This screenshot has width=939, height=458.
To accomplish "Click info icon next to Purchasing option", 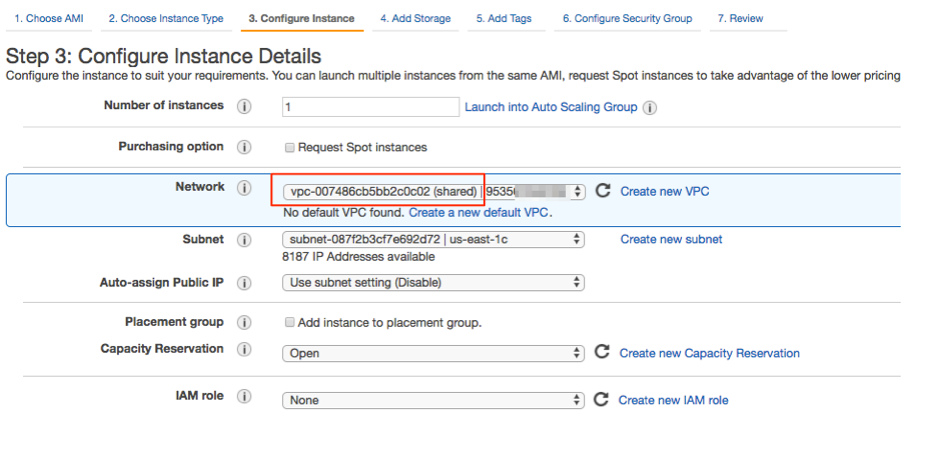I will click(x=244, y=147).
